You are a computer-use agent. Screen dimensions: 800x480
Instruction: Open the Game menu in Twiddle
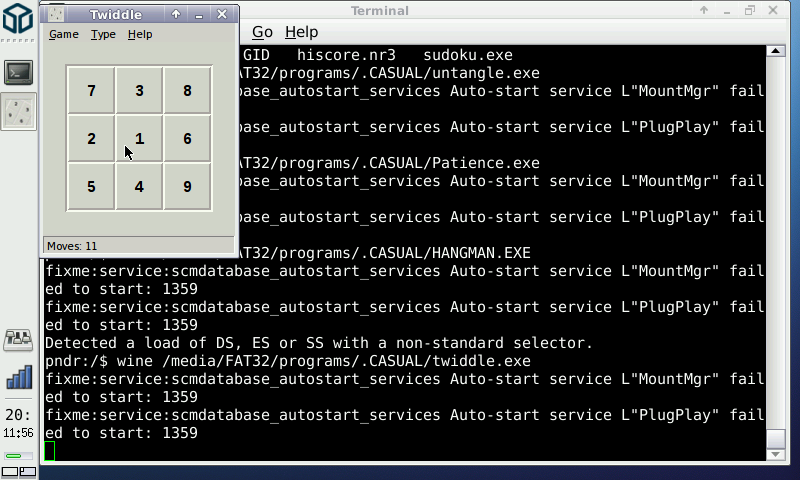coord(63,34)
